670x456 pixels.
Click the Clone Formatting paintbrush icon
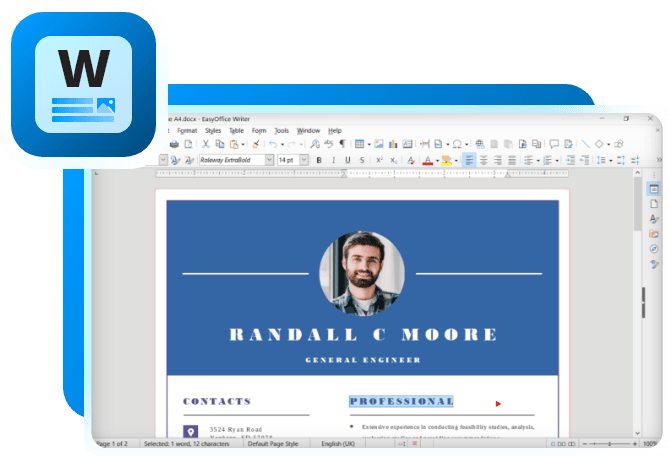point(256,145)
